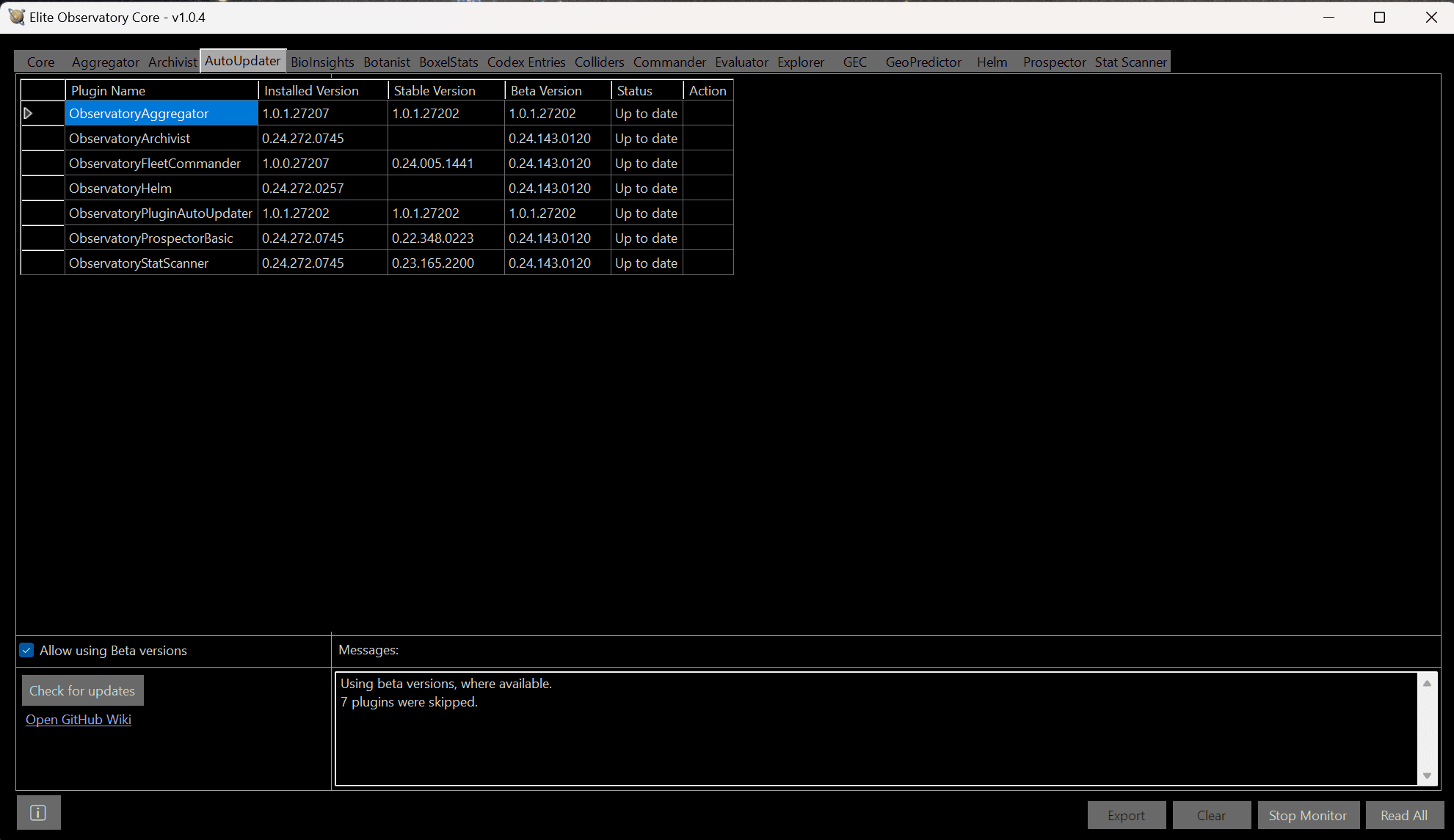
Task: Open the Archivist tab
Action: point(172,62)
